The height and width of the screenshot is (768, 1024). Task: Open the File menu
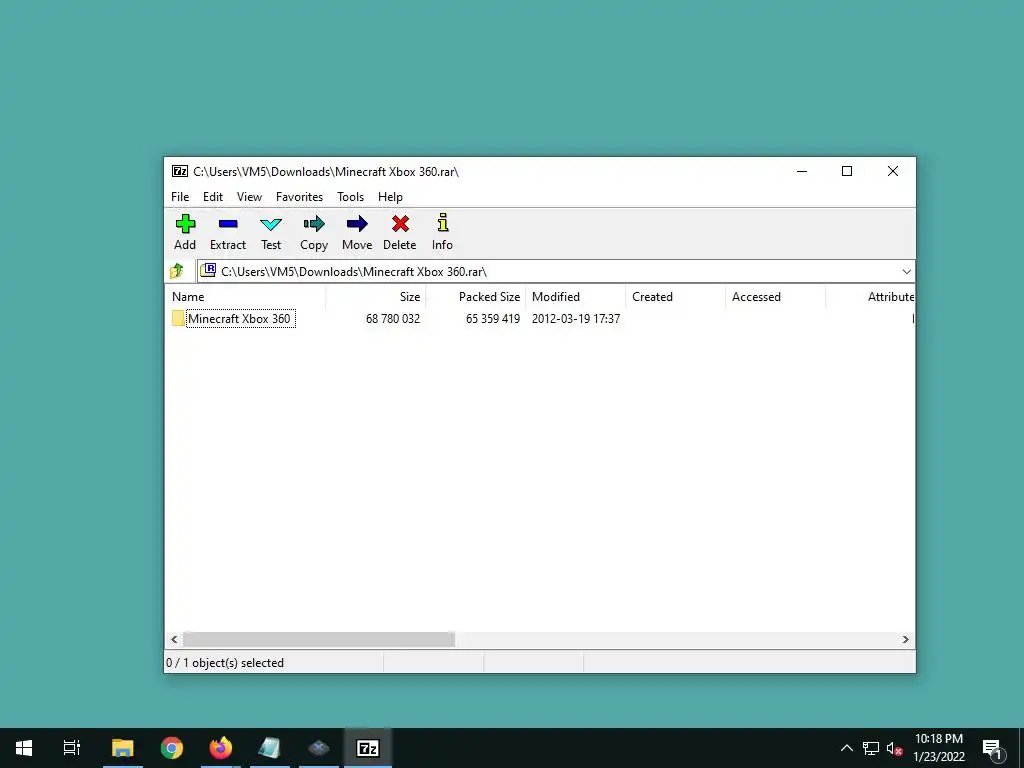coord(180,197)
